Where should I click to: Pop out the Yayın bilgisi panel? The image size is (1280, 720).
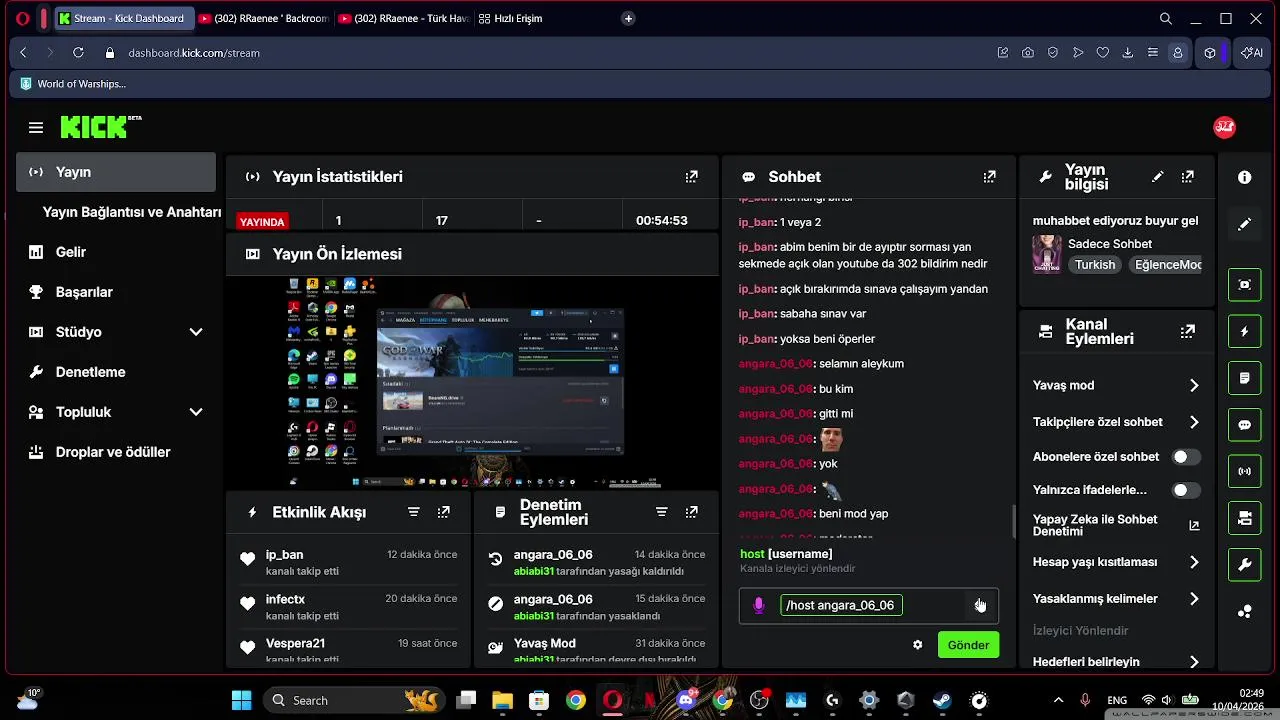1187,177
